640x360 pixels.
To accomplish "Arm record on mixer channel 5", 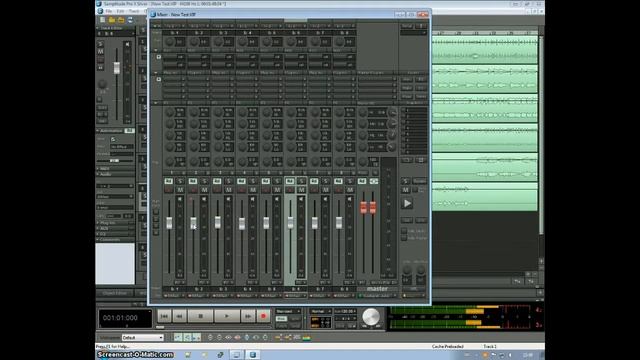I will (x=266, y=190).
